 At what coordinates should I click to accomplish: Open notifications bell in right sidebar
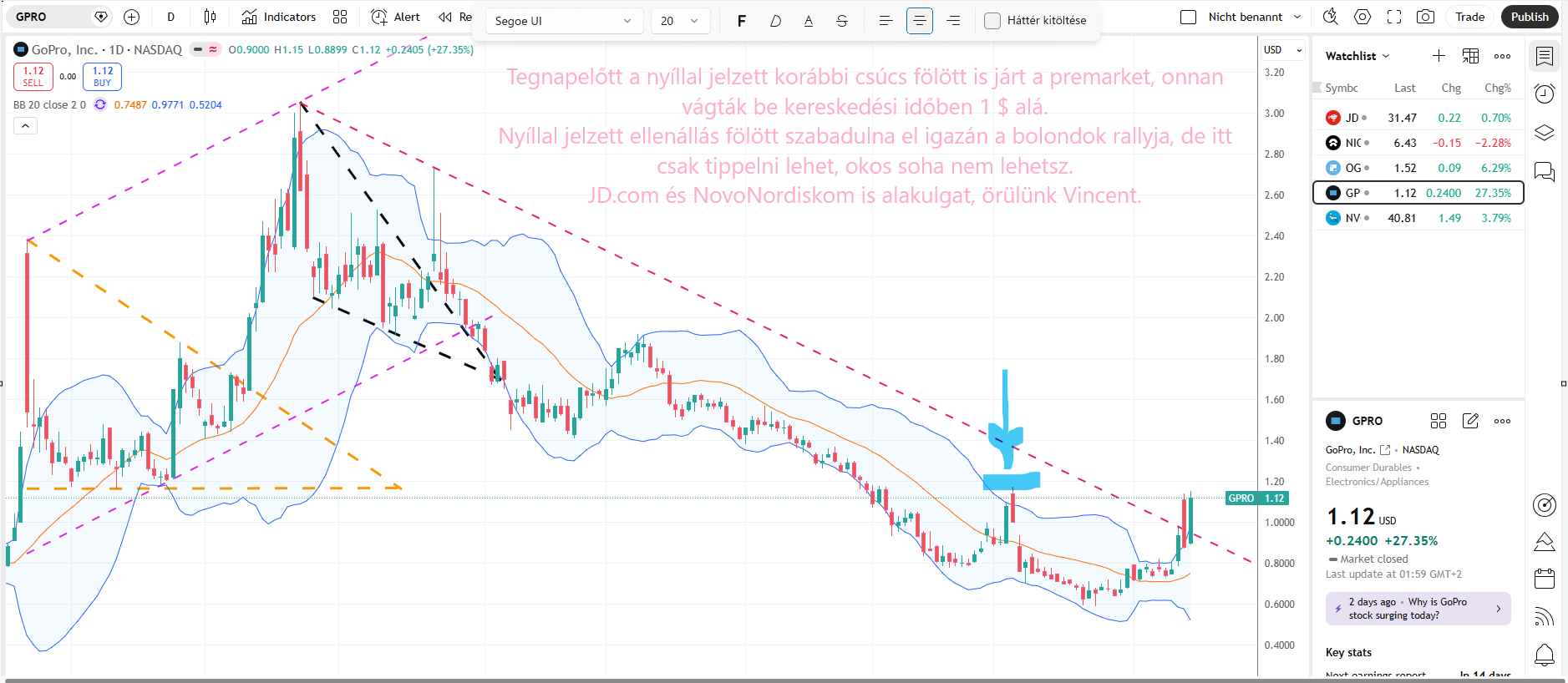click(x=1545, y=655)
